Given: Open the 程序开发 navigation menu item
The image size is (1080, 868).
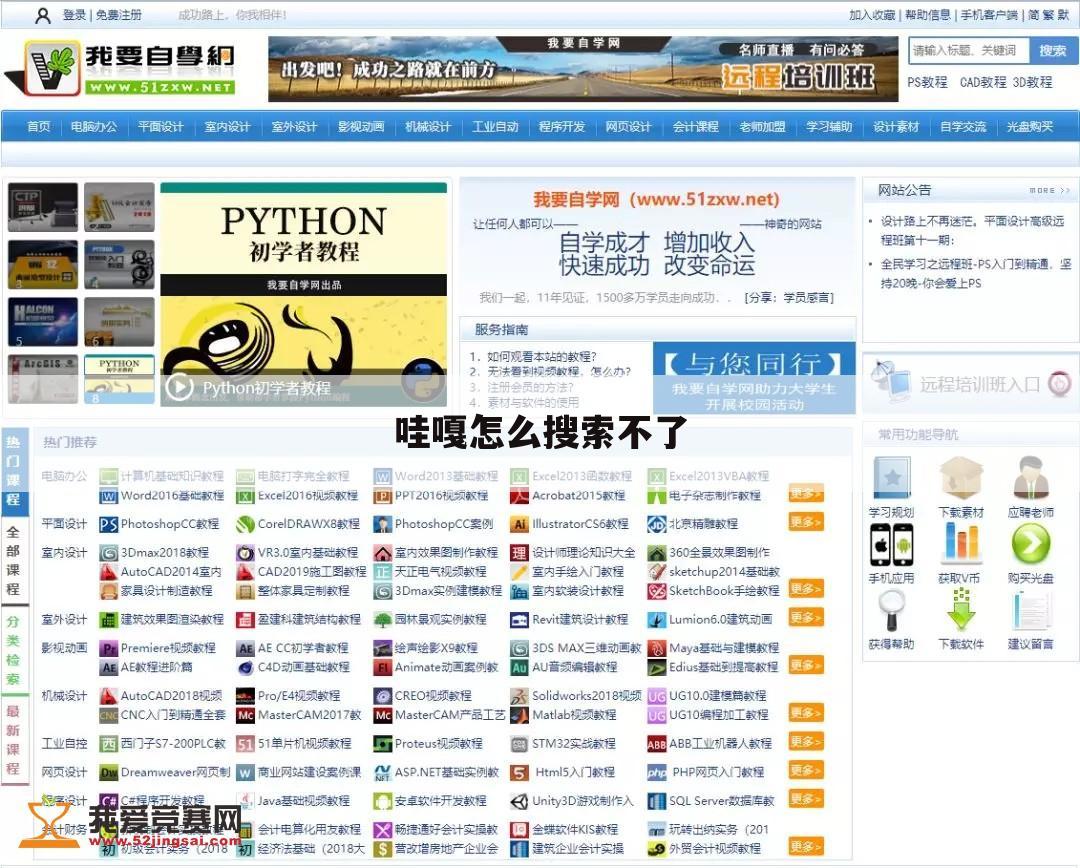Looking at the screenshot, I should [x=561, y=127].
